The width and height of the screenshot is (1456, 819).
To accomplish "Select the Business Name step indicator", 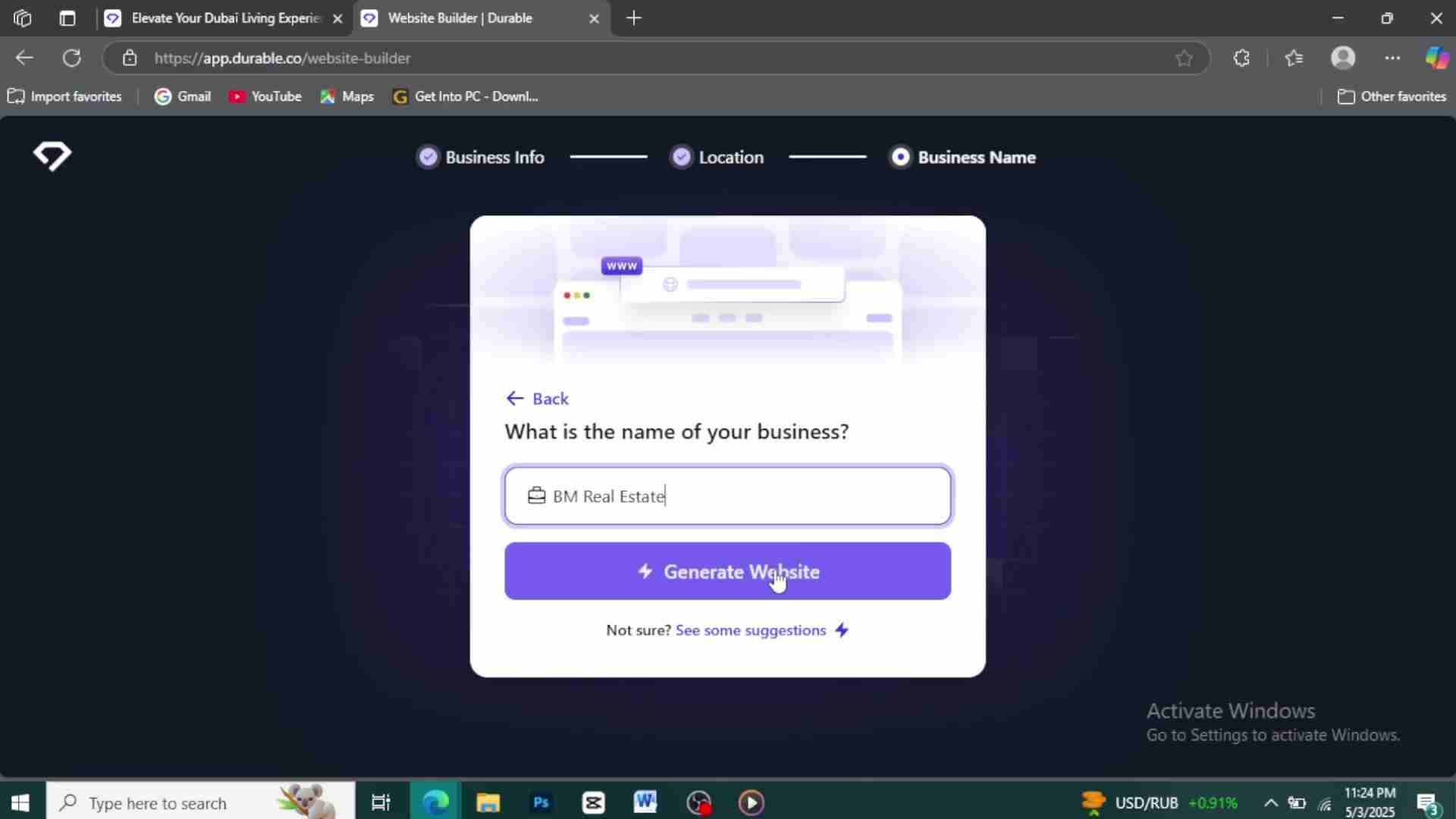I will pos(900,157).
